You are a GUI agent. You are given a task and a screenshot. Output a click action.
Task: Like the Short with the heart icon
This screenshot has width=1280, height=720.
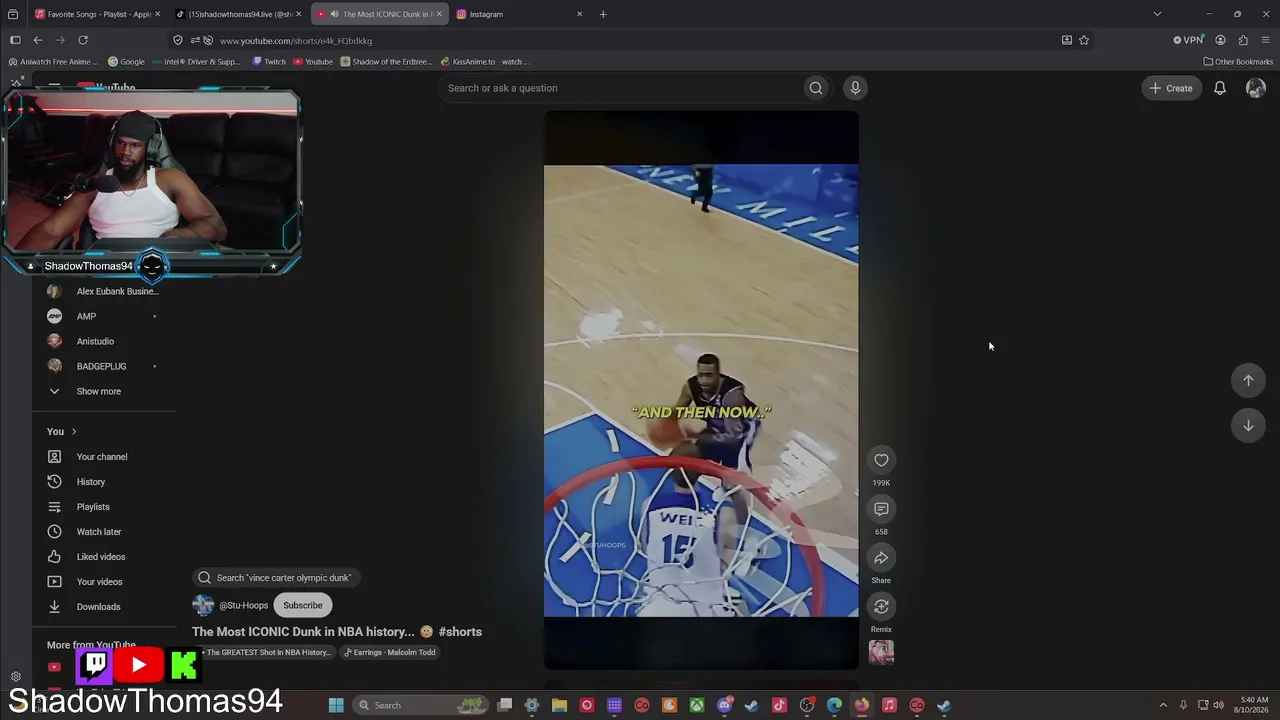click(x=881, y=460)
